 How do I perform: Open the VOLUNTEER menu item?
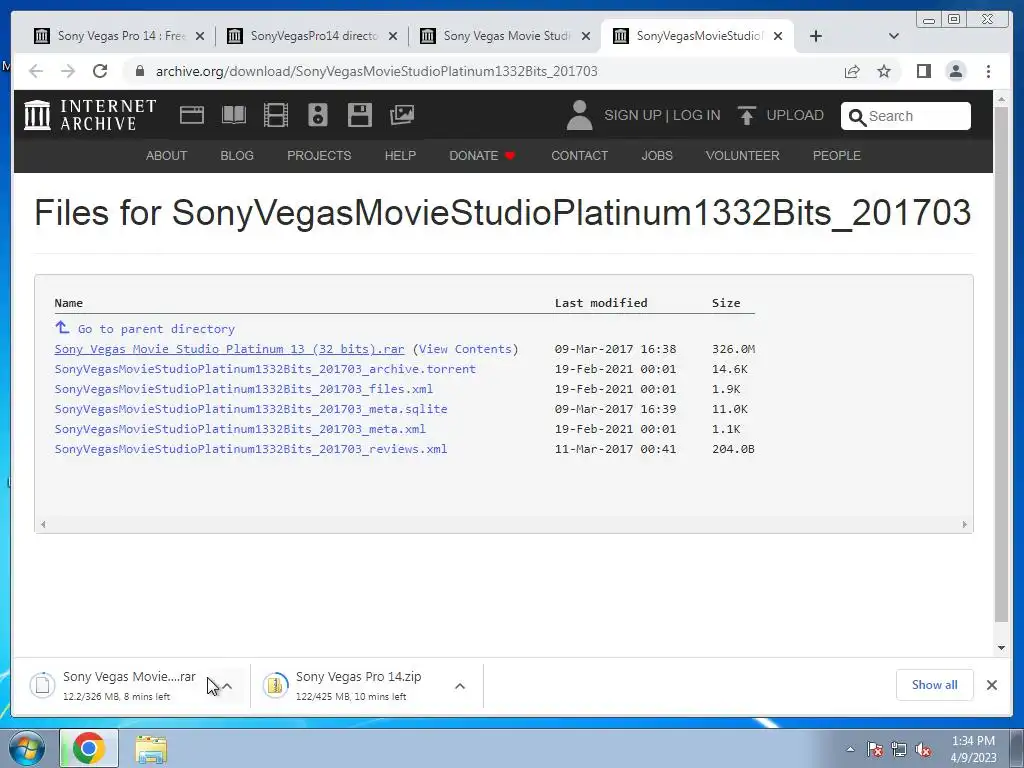(743, 155)
